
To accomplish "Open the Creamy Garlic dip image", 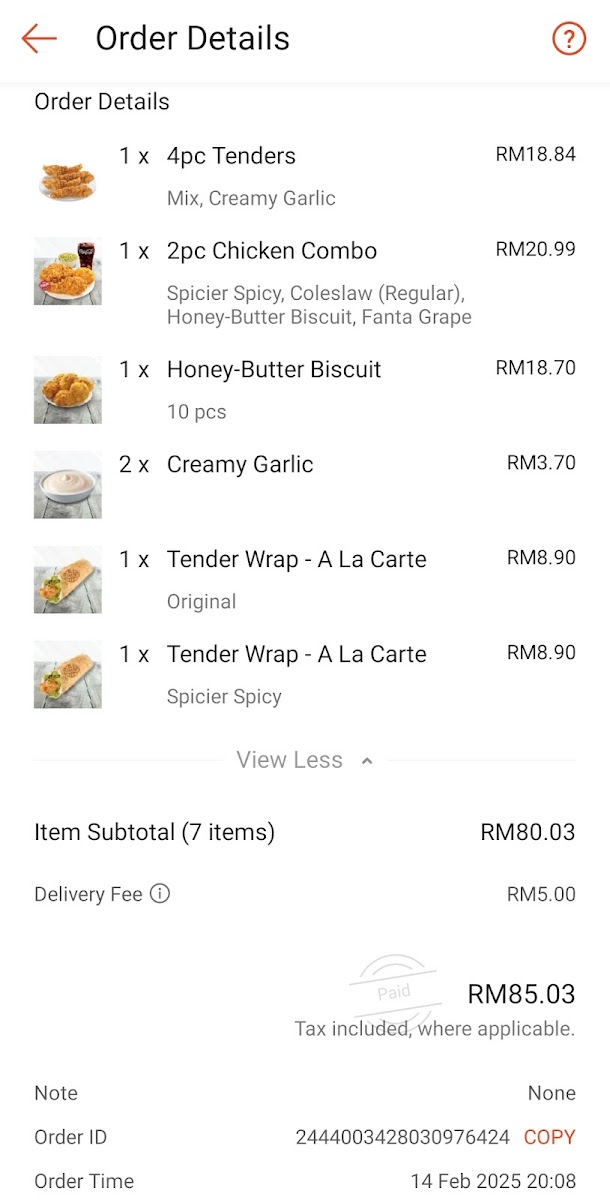I will pos(67,484).
